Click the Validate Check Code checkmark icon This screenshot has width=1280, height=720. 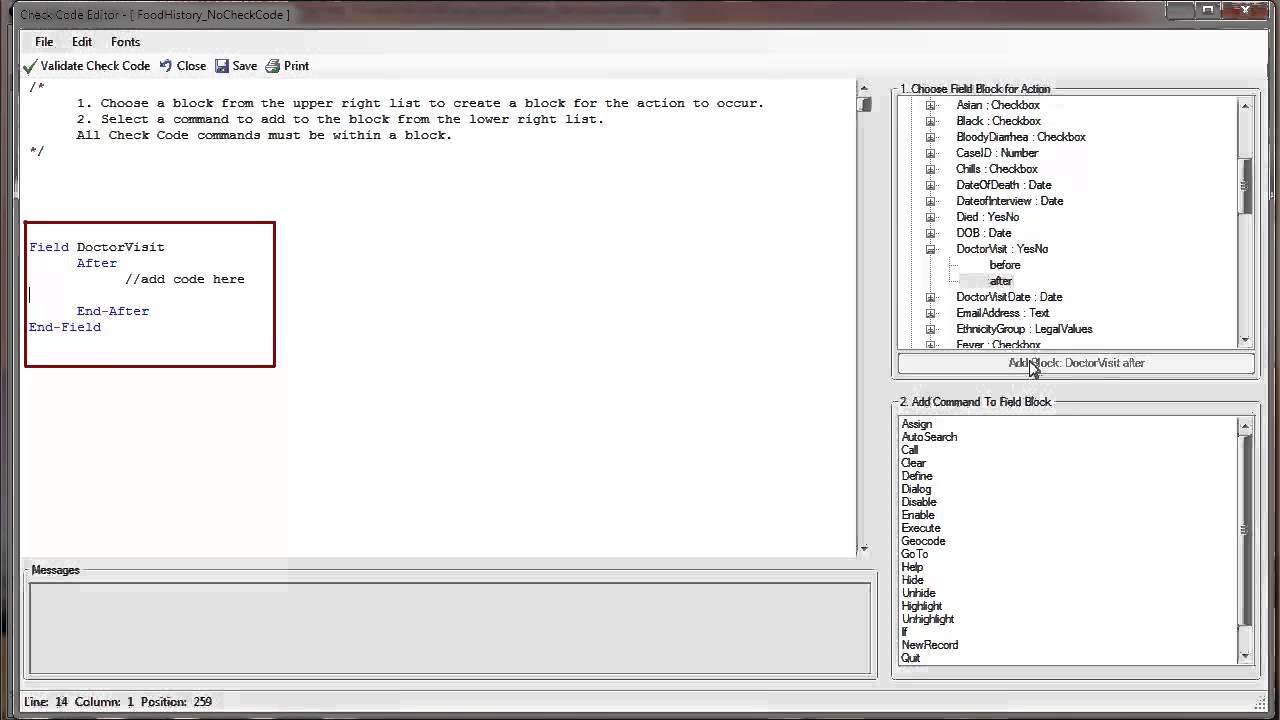30,66
